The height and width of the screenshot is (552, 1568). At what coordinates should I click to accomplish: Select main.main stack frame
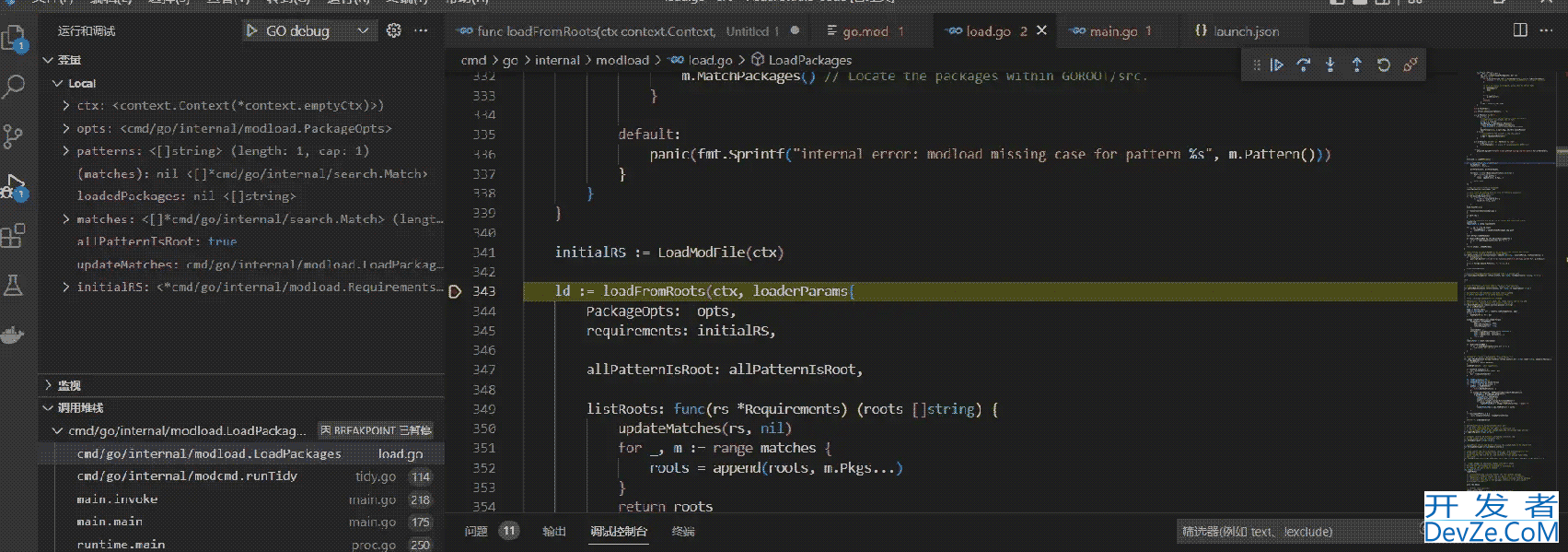pyautogui.click(x=241, y=522)
